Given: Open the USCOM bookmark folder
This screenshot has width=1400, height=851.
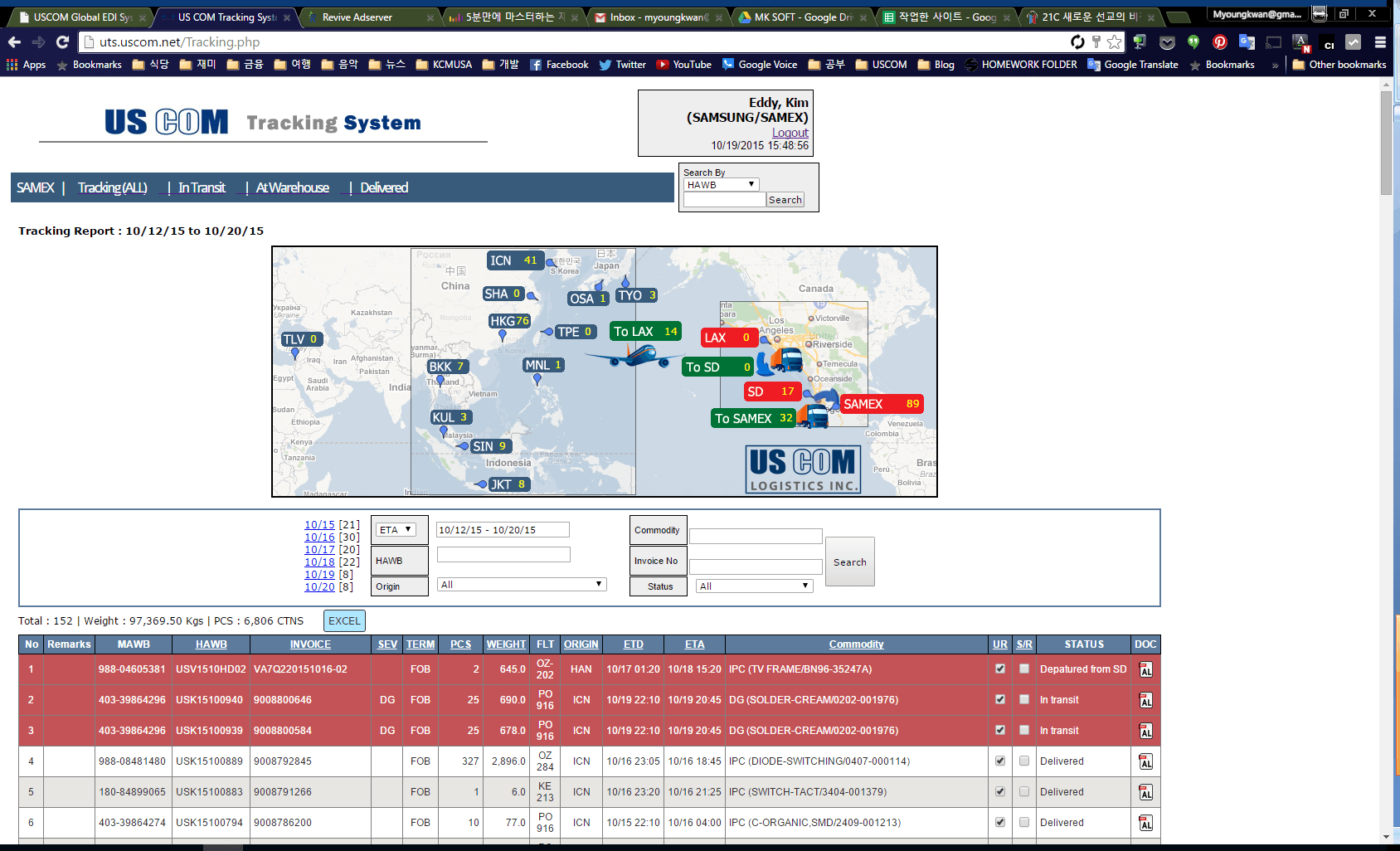Looking at the screenshot, I should pyautogui.click(x=881, y=65).
